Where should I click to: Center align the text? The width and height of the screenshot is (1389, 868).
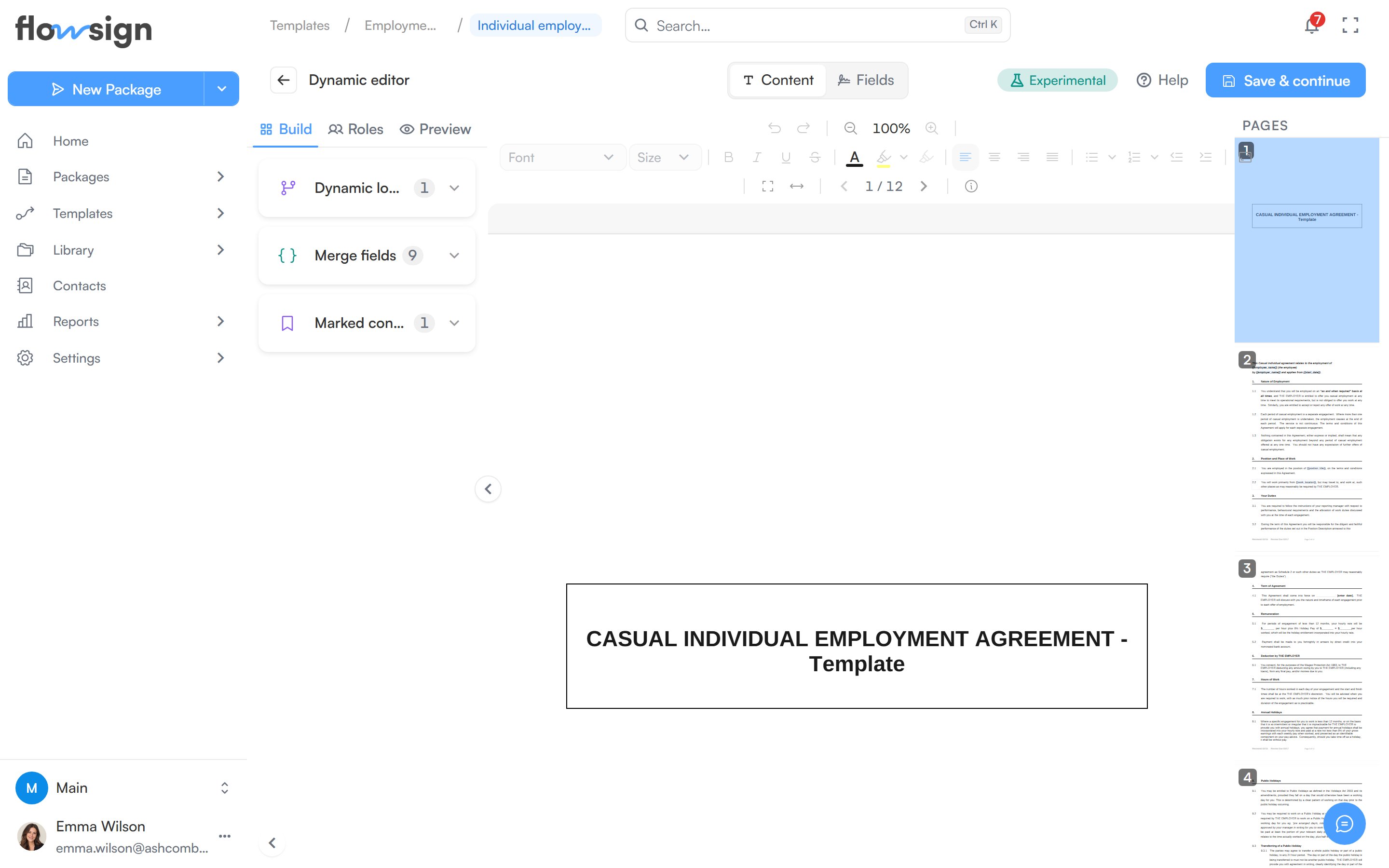pyautogui.click(x=994, y=157)
